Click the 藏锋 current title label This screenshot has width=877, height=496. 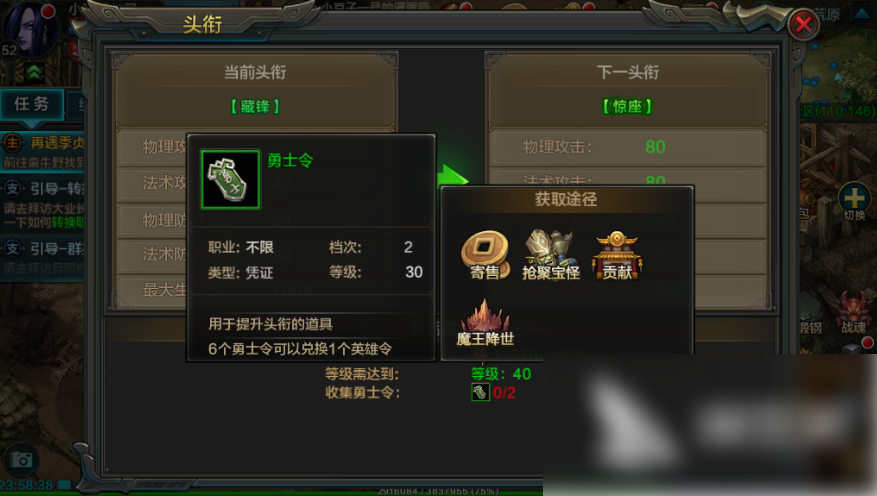(x=255, y=106)
